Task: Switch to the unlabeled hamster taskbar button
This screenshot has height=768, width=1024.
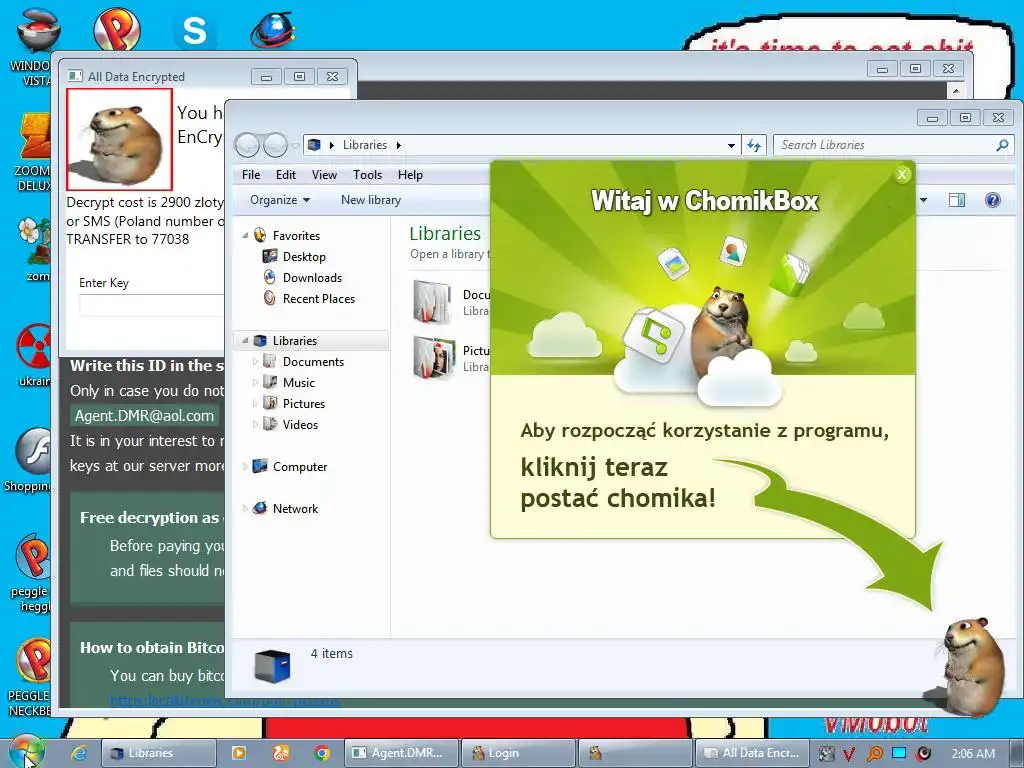Action: (634, 753)
